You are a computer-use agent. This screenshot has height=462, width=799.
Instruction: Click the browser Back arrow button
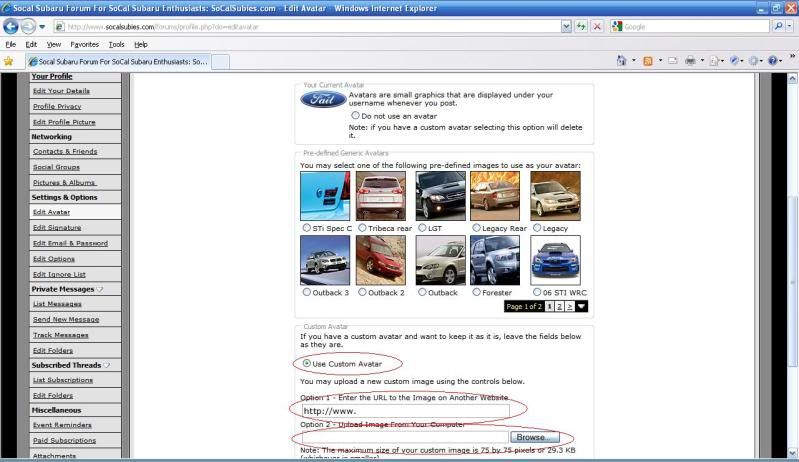click(x=14, y=26)
